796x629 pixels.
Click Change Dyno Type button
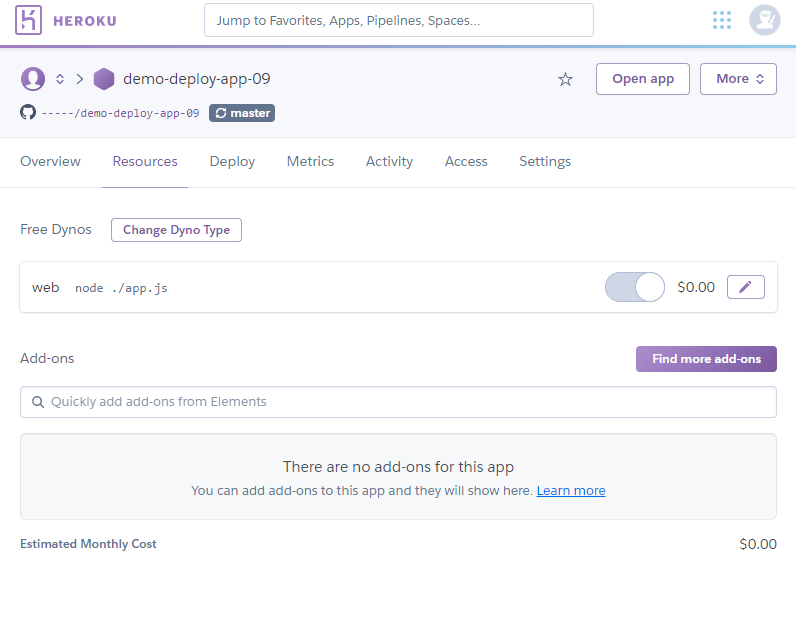[176, 230]
